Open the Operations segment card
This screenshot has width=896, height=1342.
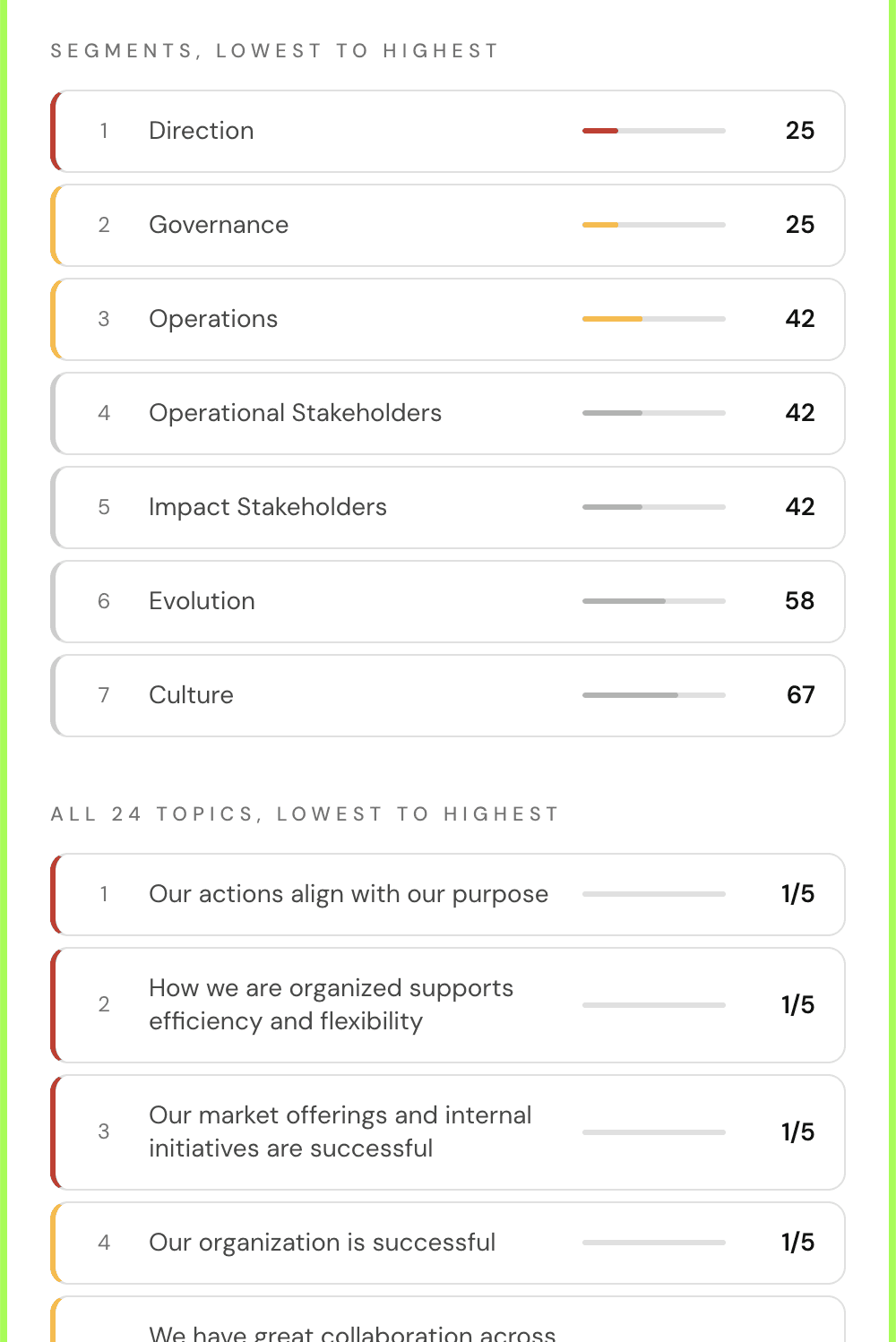448,319
